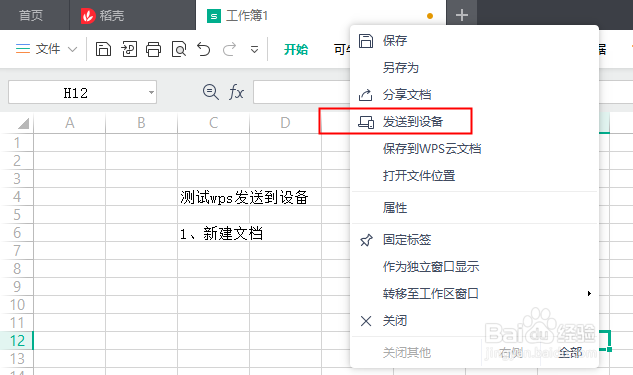This screenshot has width=633, height=375.
Task: Click the fx insert function icon
Action: click(236, 92)
